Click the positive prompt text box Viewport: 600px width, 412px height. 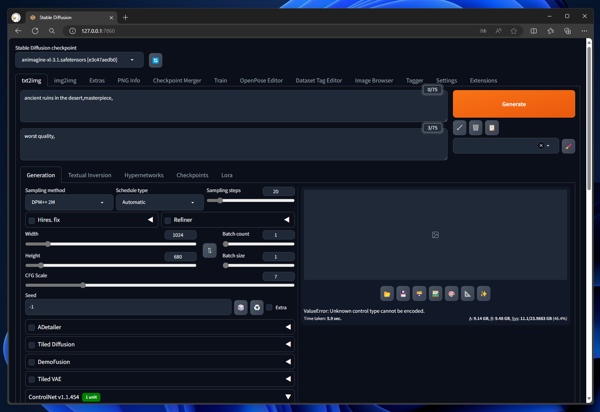click(233, 106)
